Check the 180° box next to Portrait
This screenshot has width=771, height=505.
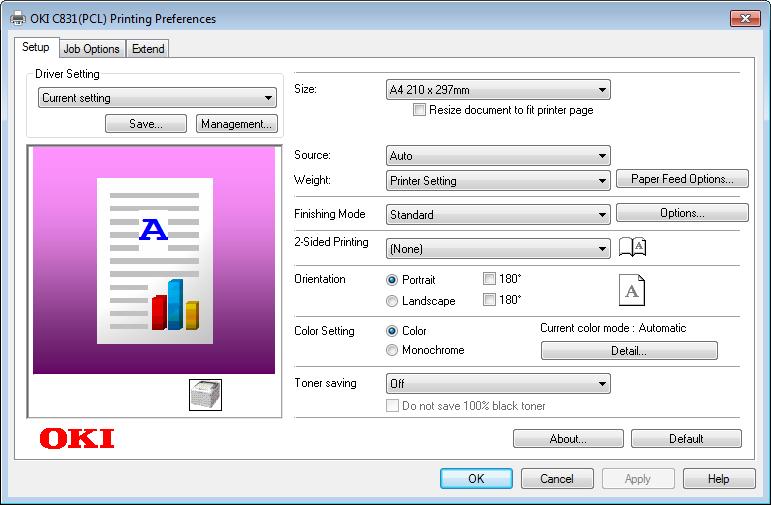tap(489, 279)
